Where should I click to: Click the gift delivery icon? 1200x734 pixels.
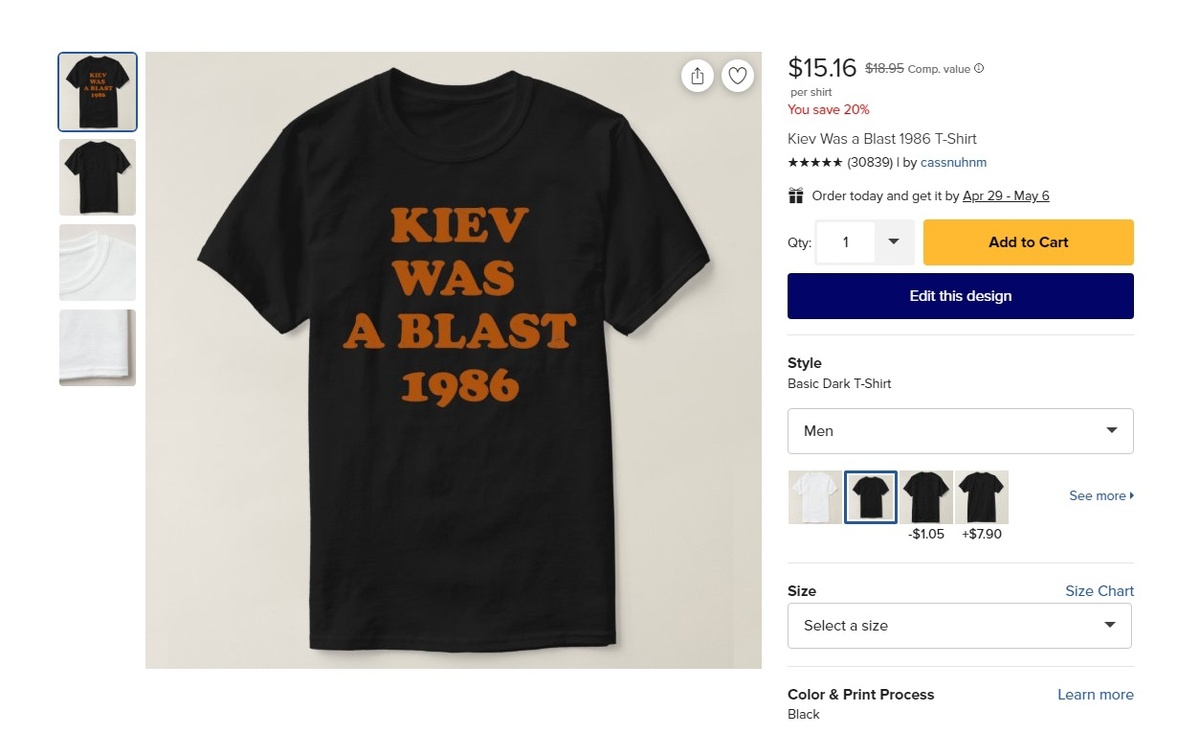click(x=796, y=196)
